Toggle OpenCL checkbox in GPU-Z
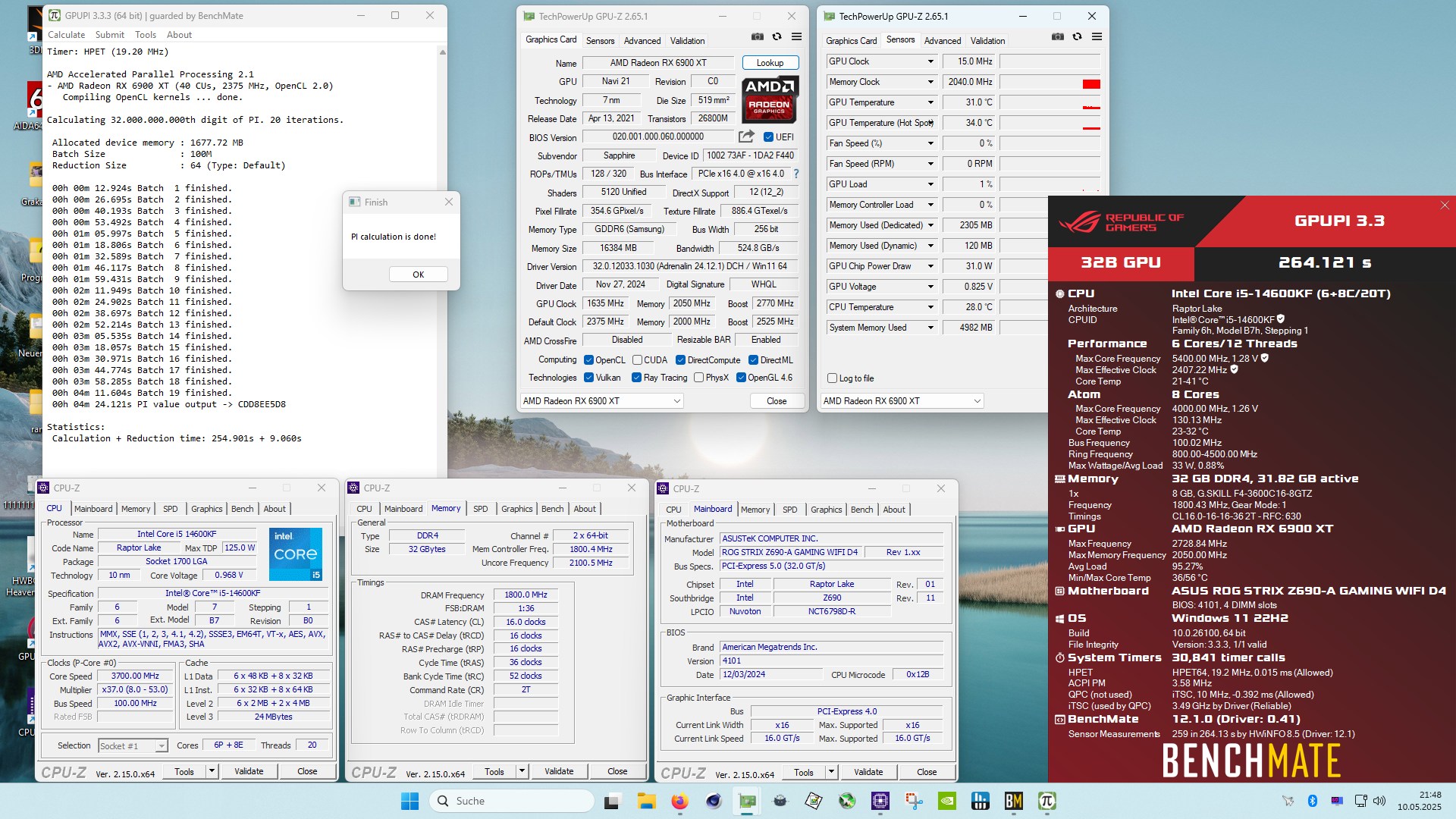Viewport: 1456px width, 819px height. 588,360
